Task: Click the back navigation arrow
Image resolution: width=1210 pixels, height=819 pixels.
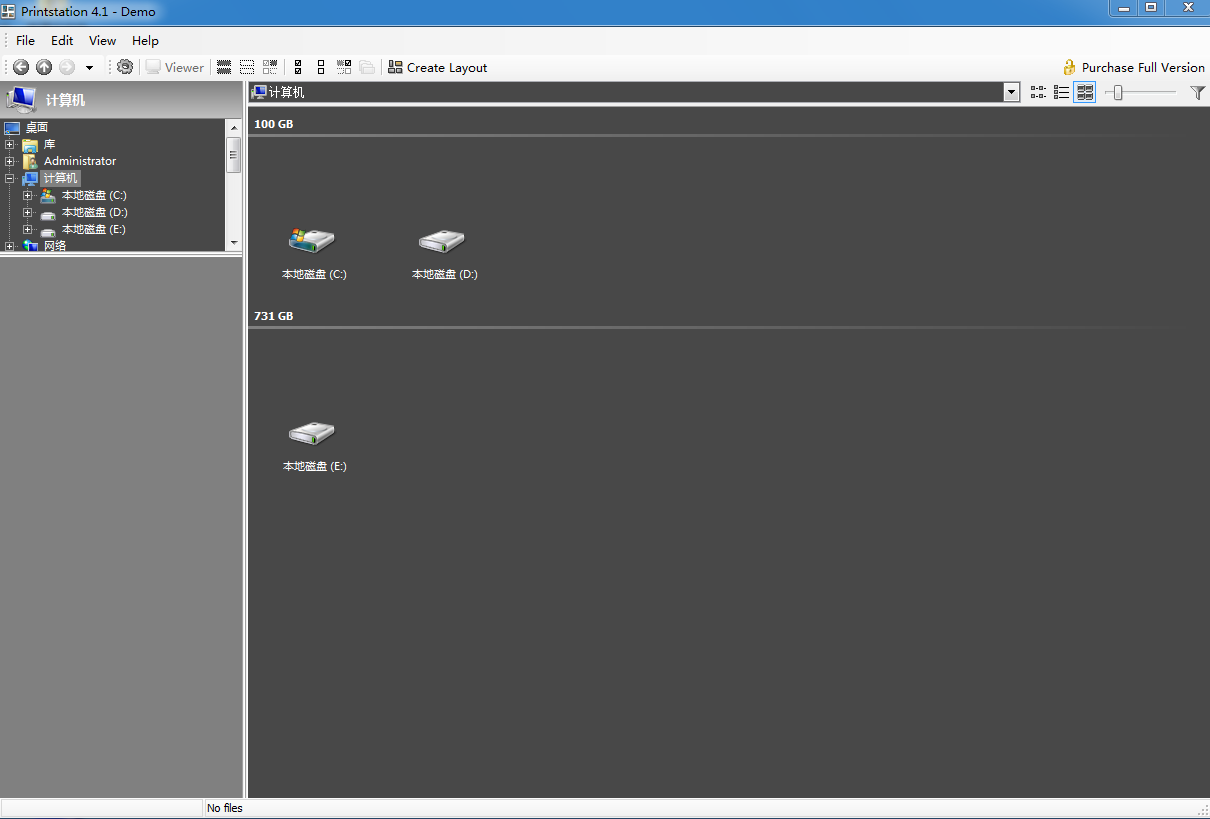Action: (19, 67)
